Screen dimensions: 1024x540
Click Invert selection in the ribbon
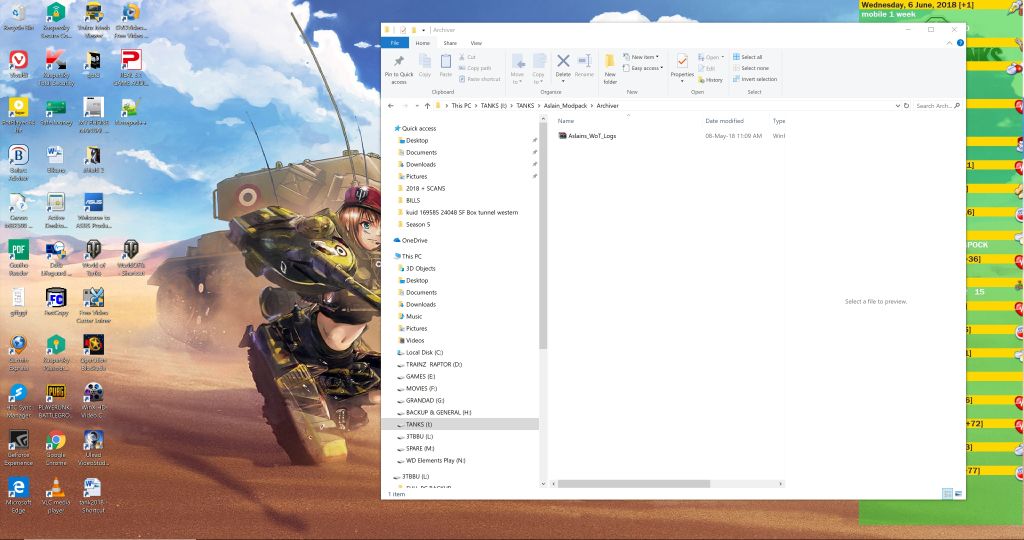[x=754, y=79]
